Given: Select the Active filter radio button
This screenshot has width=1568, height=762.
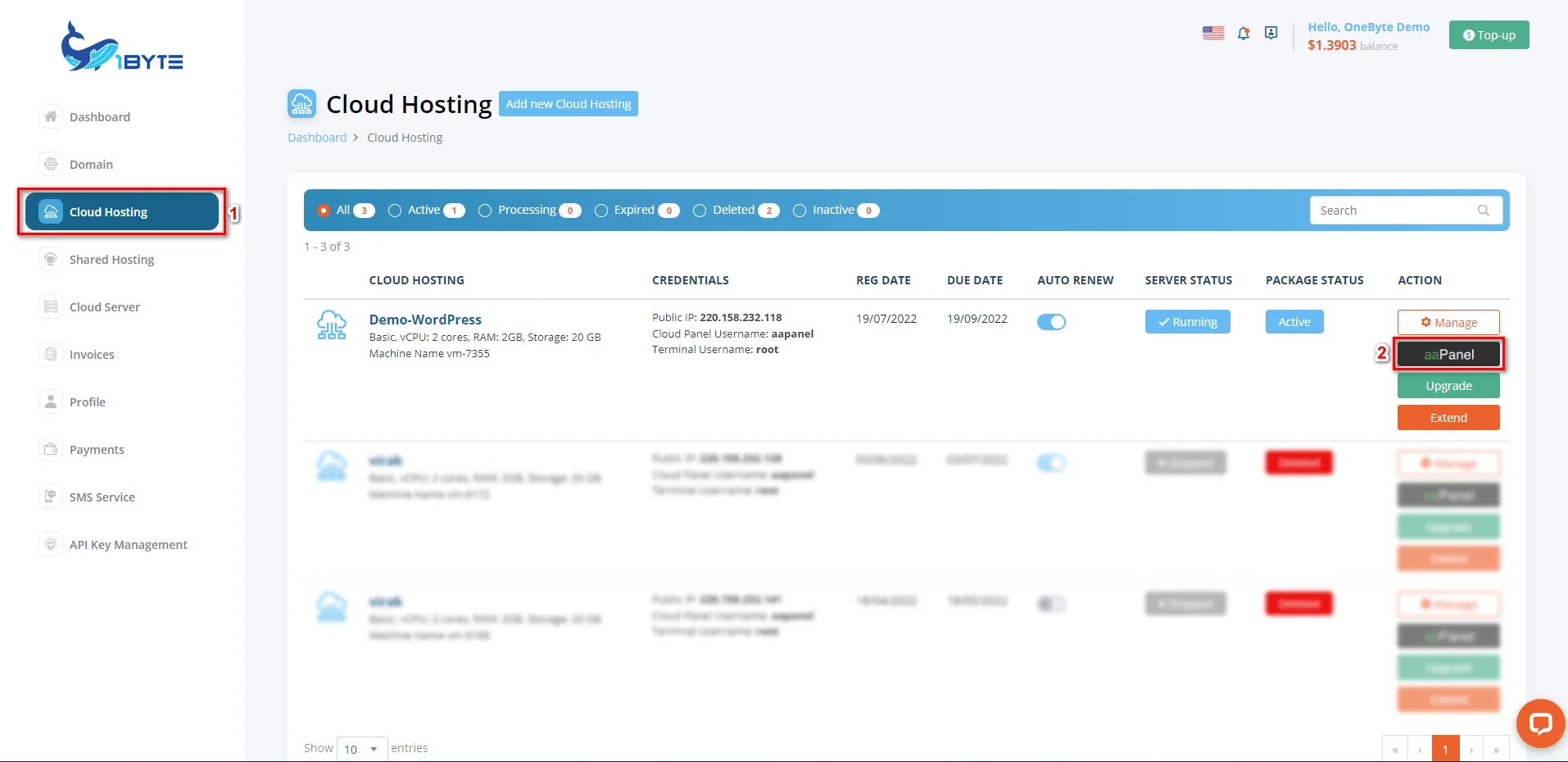Looking at the screenshot, I should tap(394, 210).
